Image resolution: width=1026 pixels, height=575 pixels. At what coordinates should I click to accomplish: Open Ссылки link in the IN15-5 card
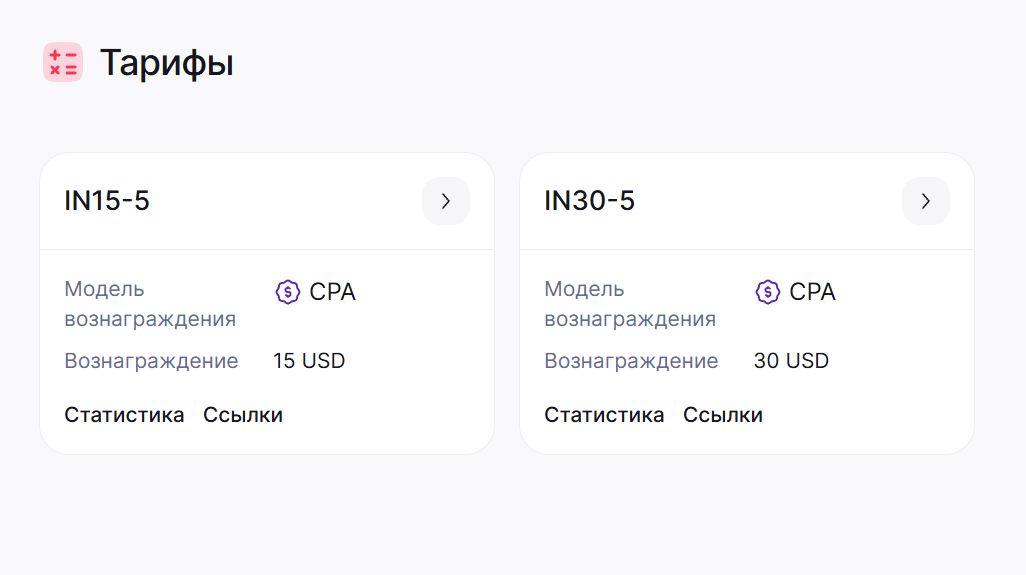(243, 415)
